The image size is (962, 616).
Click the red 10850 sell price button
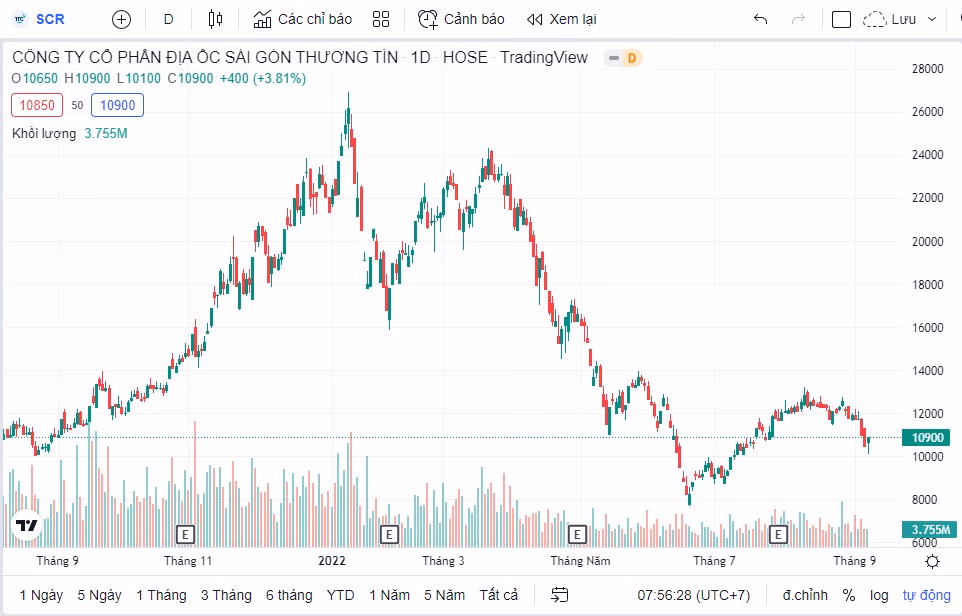tap(37, 105)
